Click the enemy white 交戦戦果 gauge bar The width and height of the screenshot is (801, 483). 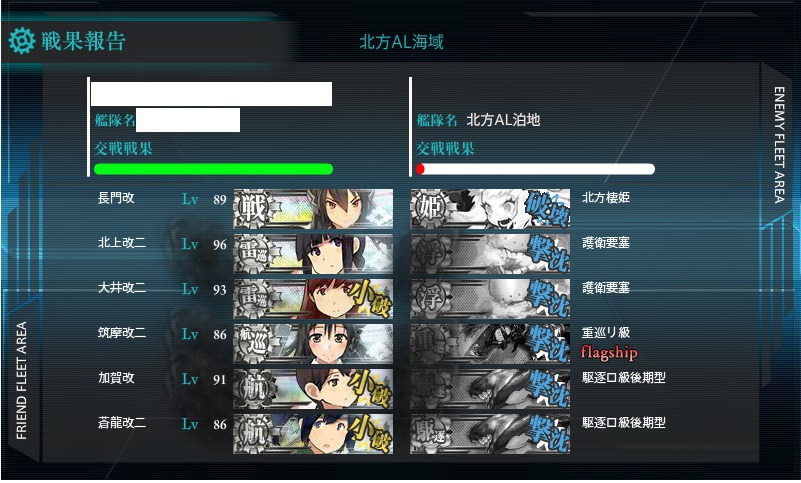(535, 169)
